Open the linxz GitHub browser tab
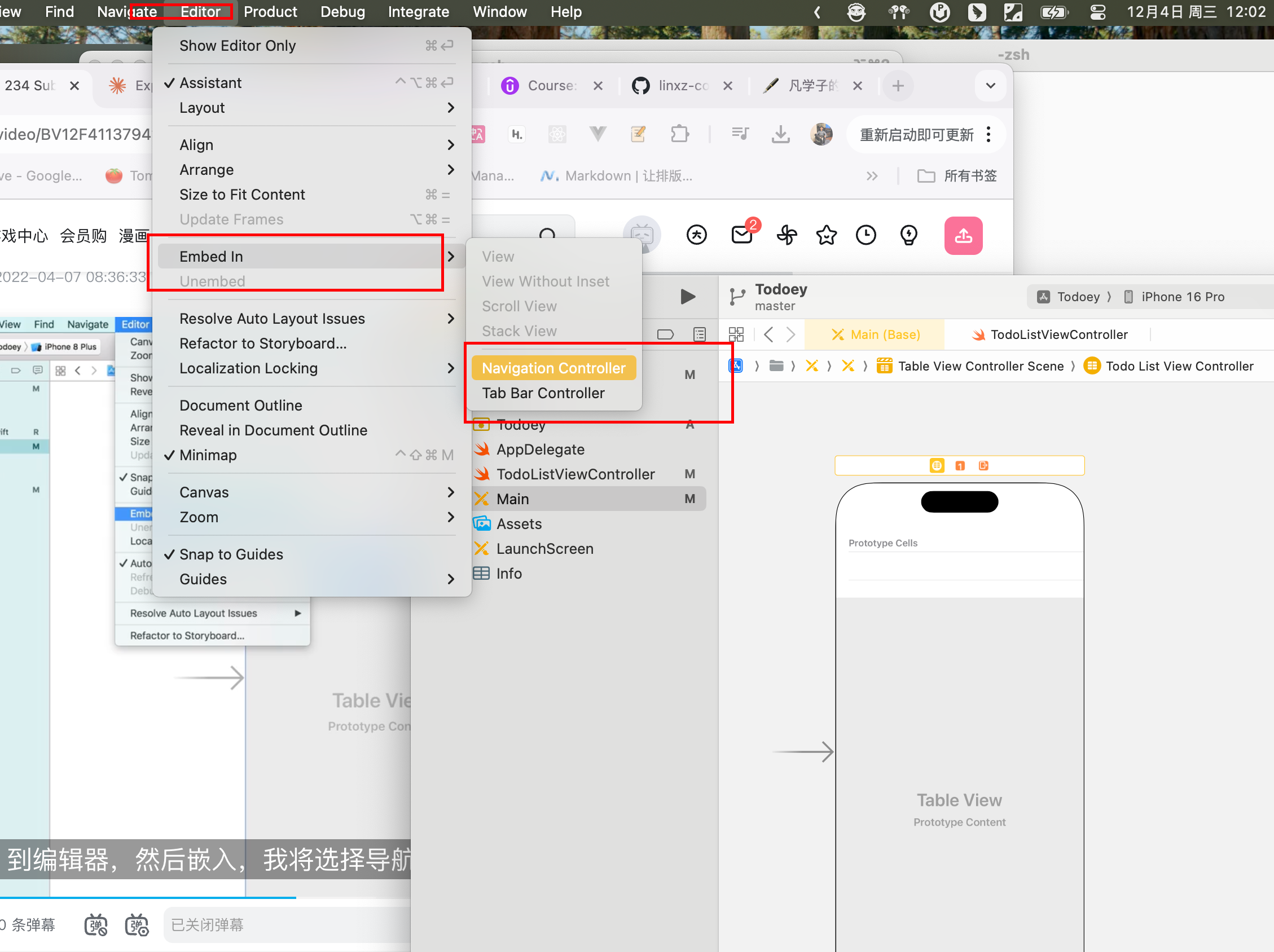1274x952 pixels. tap(683, 86)
